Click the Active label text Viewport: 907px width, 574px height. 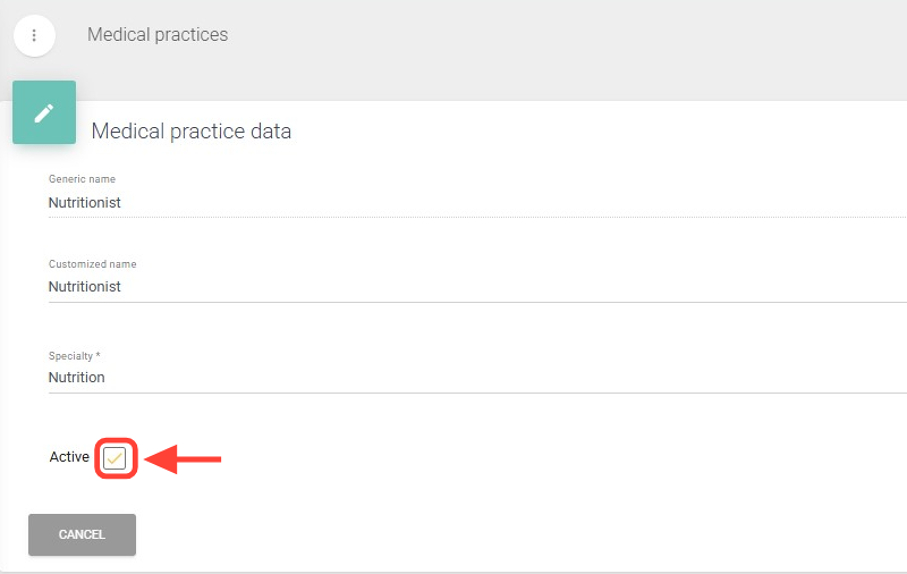pyautogui.click(x=69, y=457)
